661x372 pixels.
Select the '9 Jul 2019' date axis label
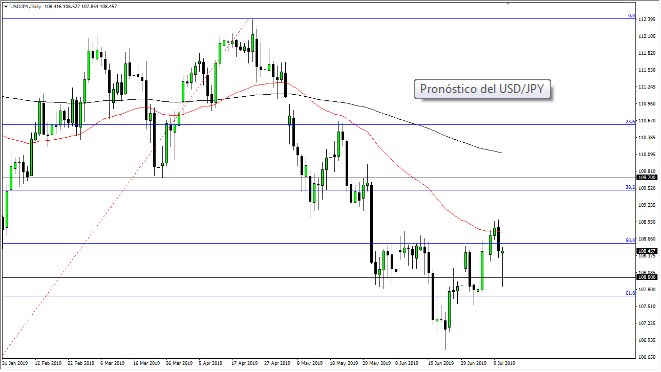(x=504, y=363)
